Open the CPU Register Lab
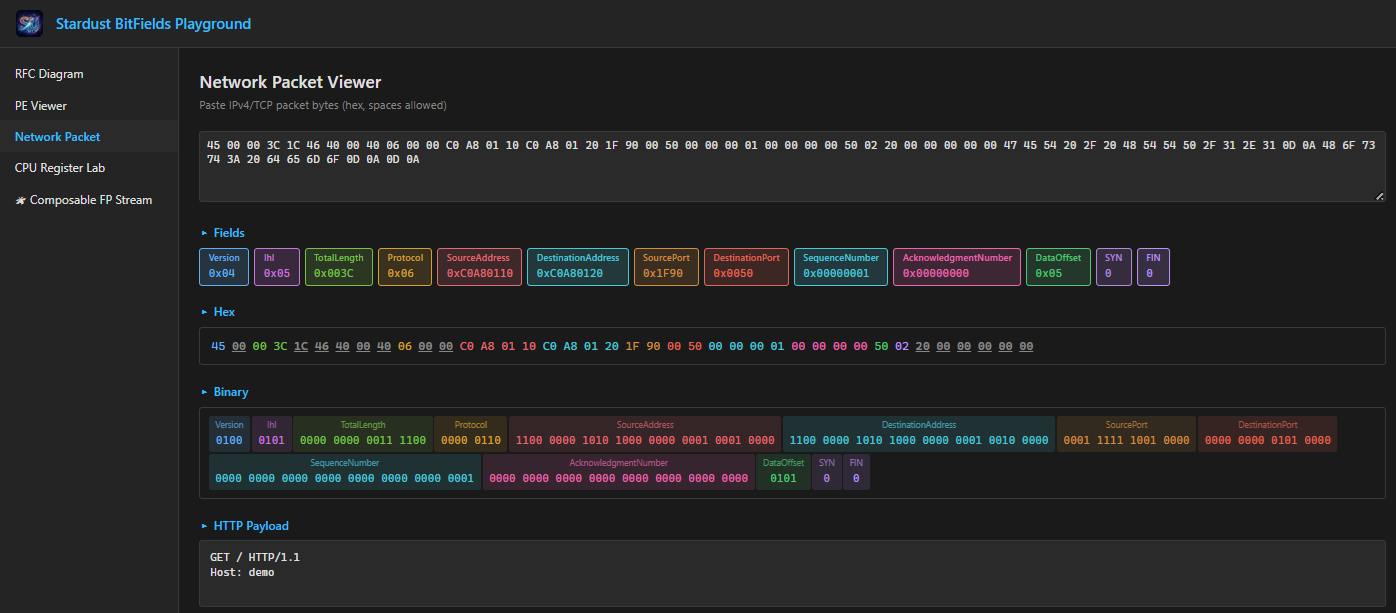Image resolution: width=1396 pixels, height=613 pixels. pos(58,167)
